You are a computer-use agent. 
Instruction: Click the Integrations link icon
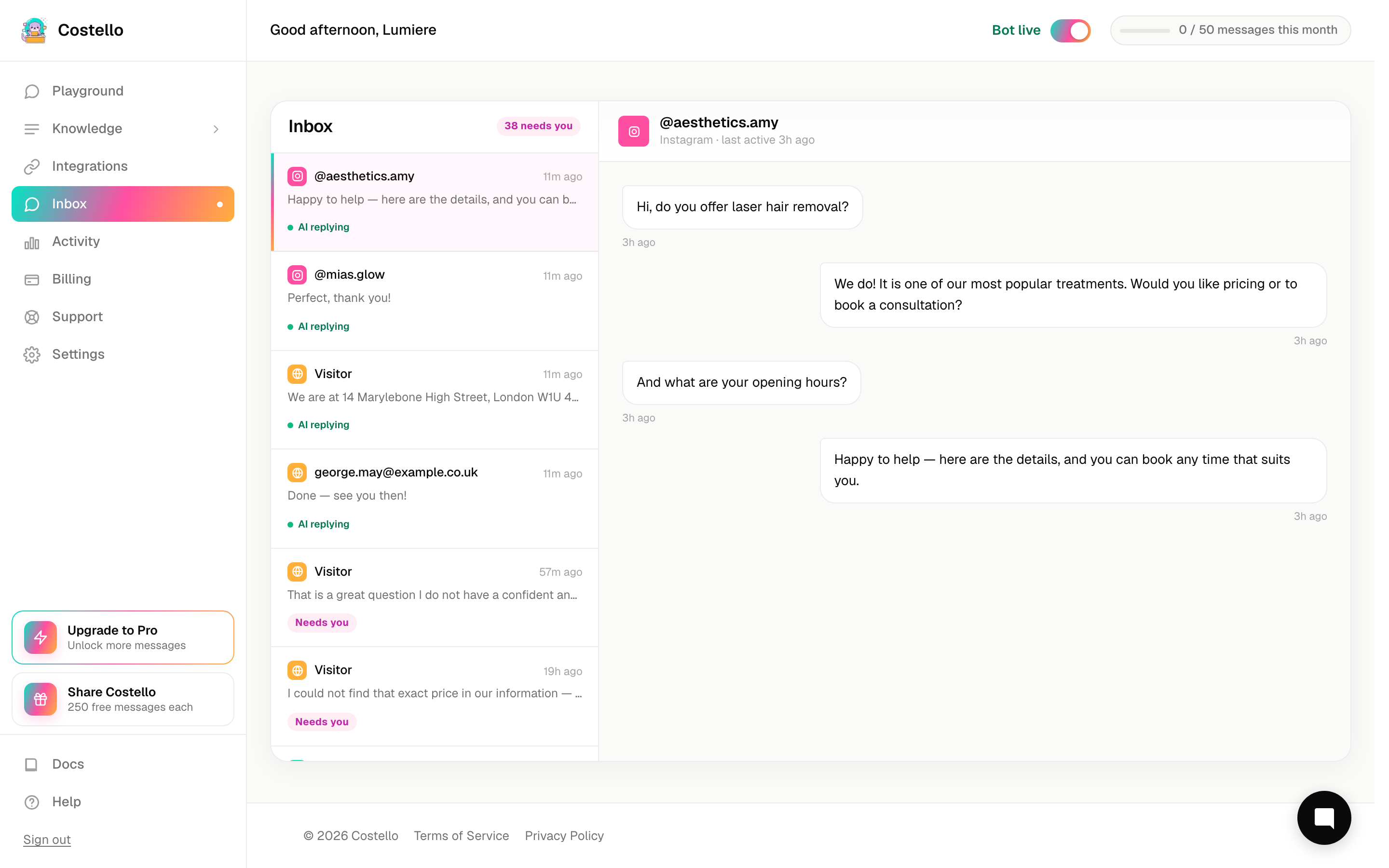pos(31,166)
